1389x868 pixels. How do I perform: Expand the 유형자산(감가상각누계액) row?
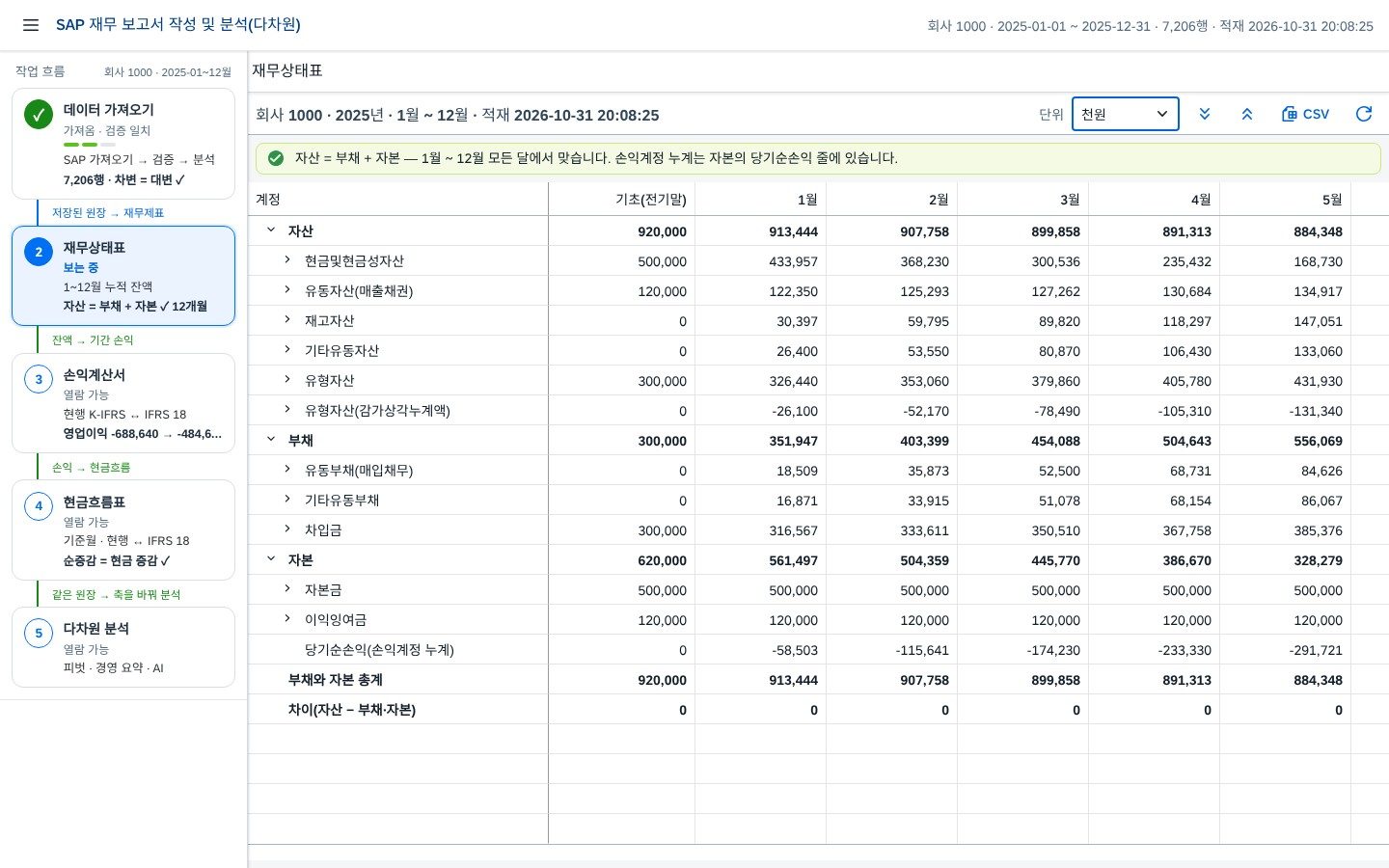click(287, 410)
